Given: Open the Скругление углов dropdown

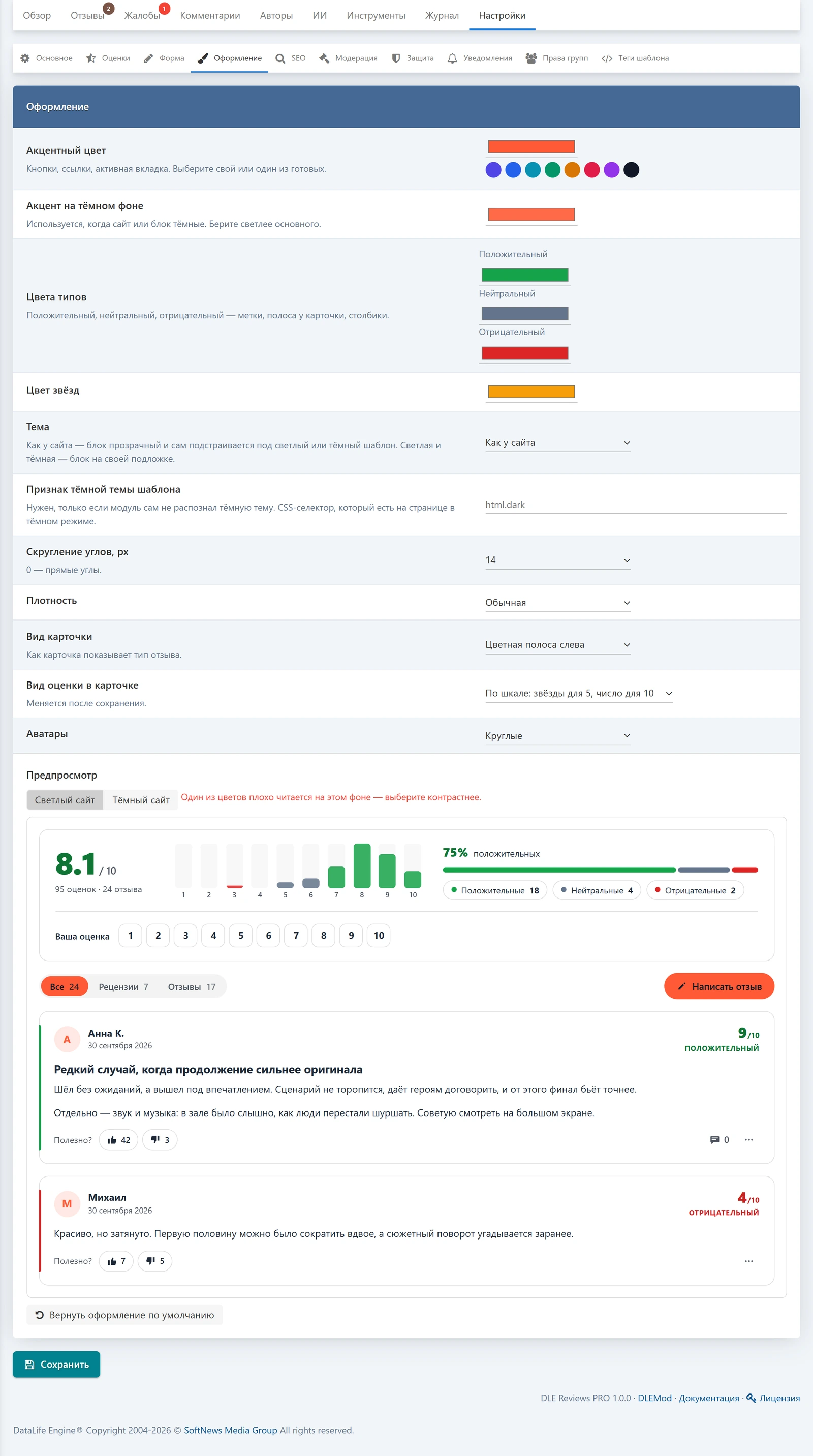Looking at the screenshot, I should [557, 560].
